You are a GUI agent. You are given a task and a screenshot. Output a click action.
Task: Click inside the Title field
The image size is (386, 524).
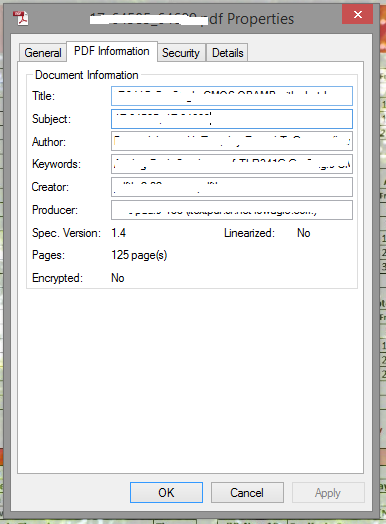click(x=232, y=96)
